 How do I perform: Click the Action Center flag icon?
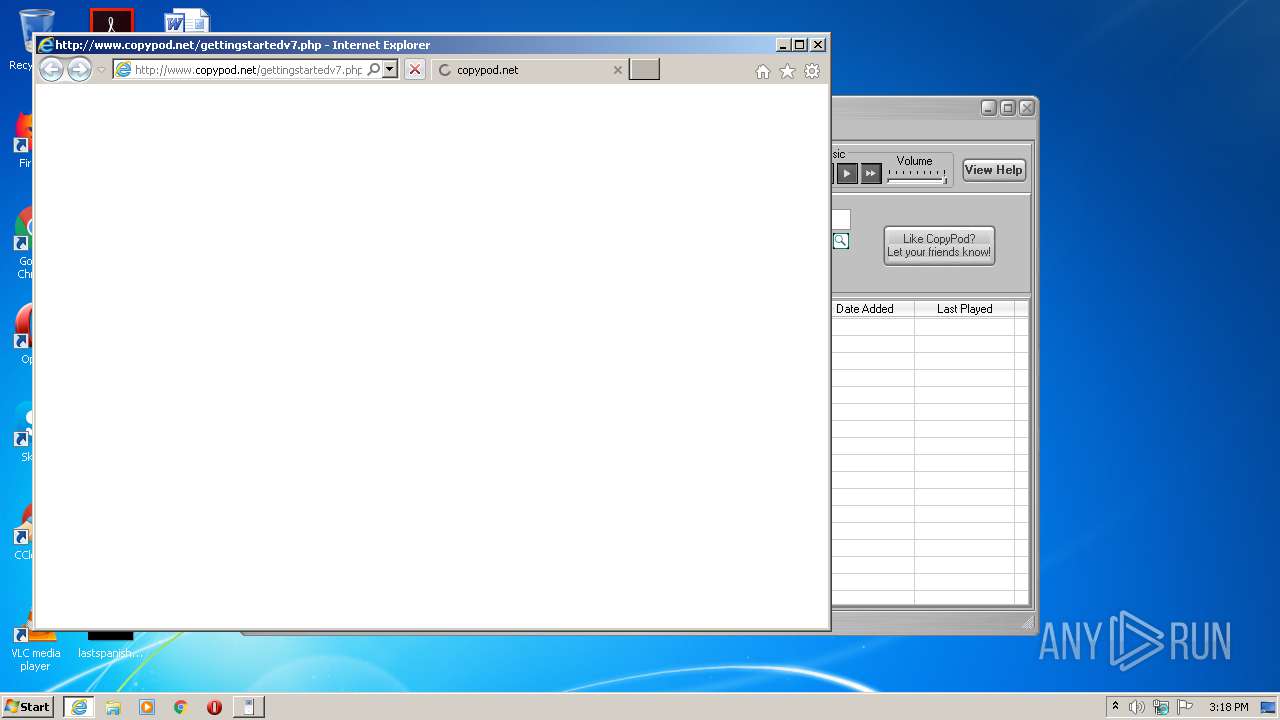(1185, 707)
